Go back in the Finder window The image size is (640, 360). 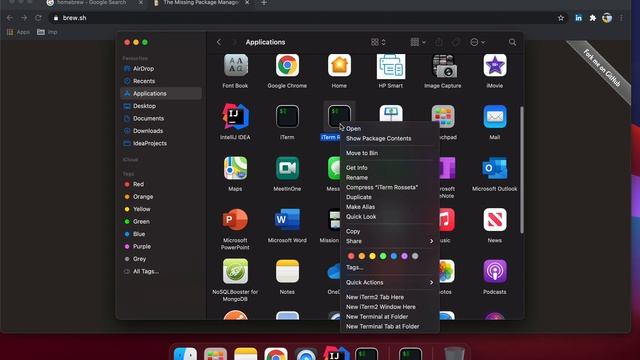219,42
